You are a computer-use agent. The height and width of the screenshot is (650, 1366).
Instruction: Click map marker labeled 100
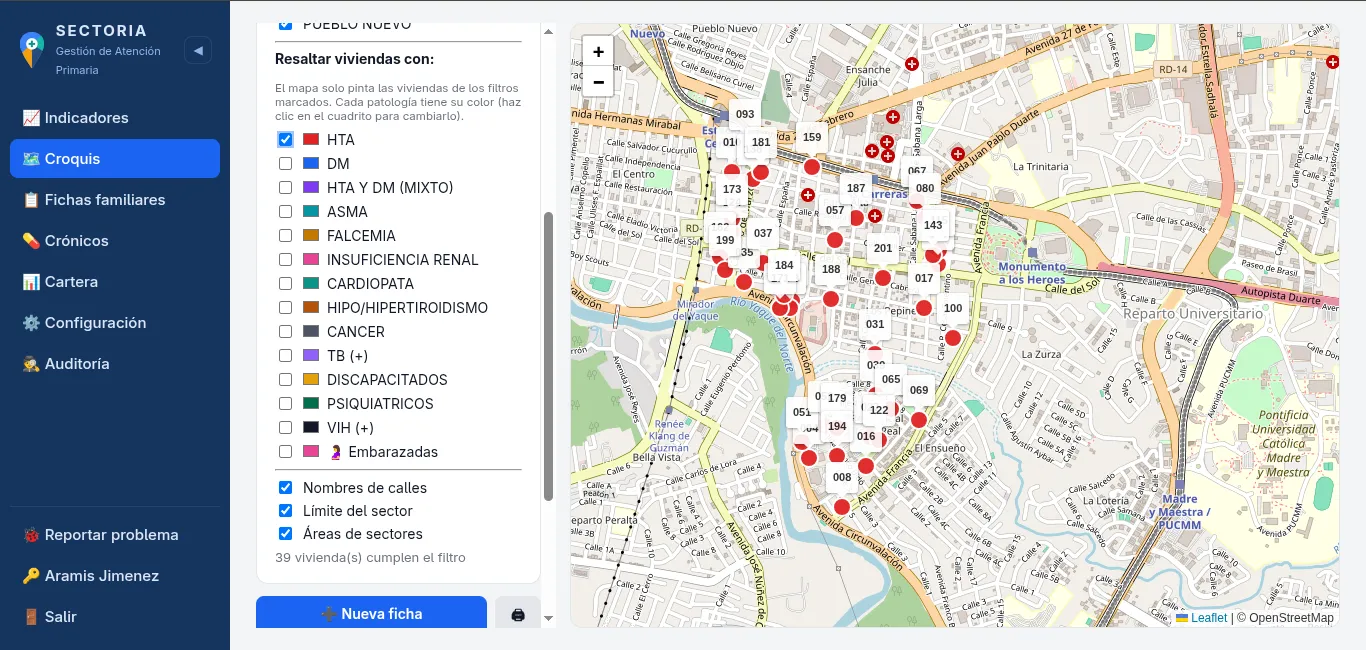click(953, 309)
